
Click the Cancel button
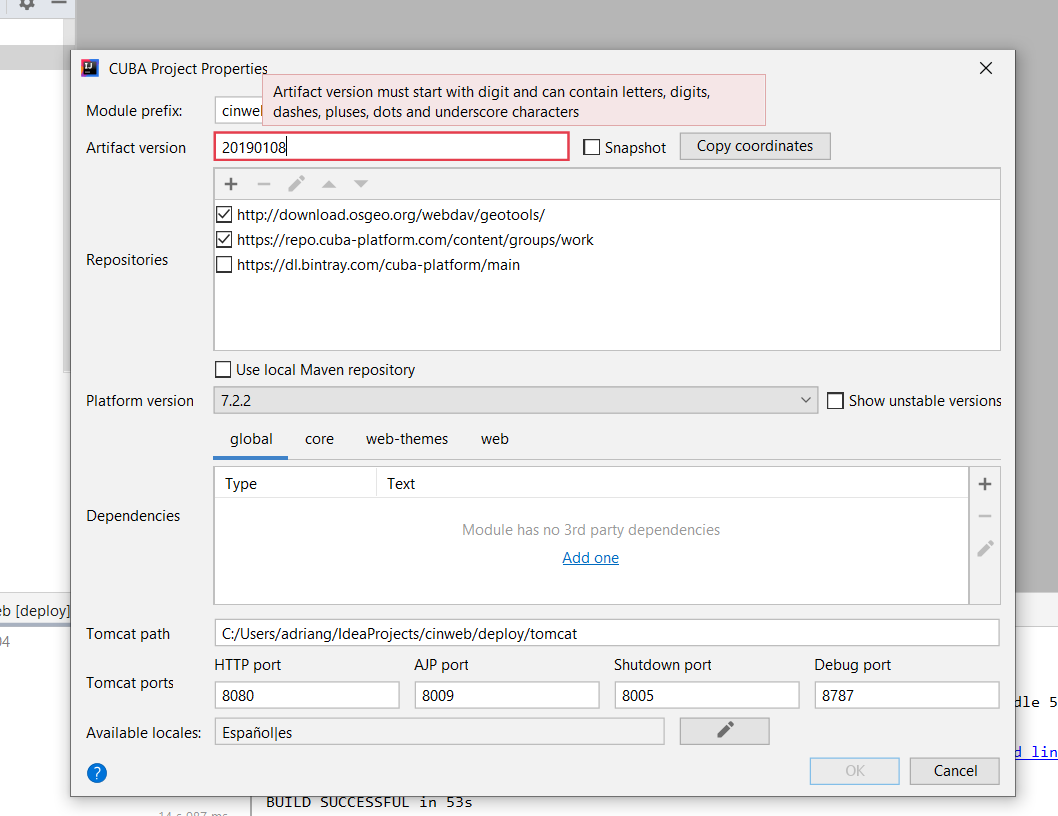click(x=954, y=771)
